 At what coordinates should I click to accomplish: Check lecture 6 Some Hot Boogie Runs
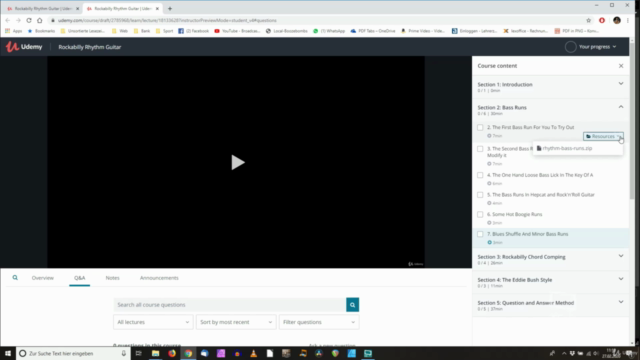tap(480, 214)
